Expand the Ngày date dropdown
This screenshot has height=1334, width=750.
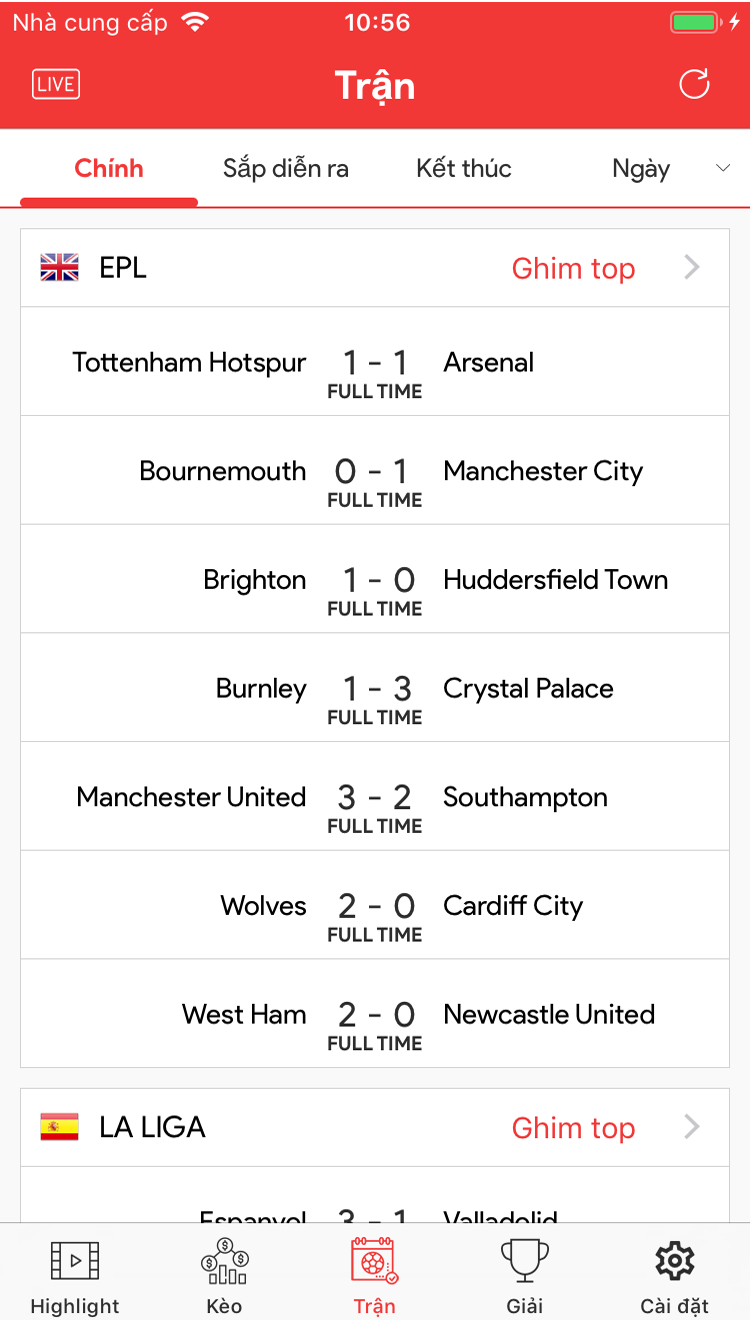tap(723, 168)
